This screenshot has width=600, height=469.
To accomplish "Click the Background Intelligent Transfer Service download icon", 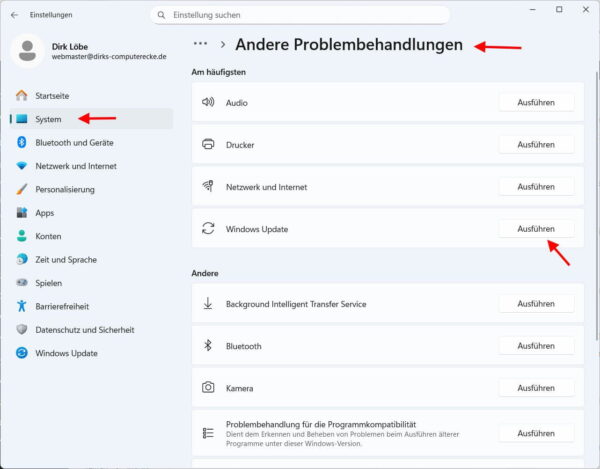I will 208,303.
